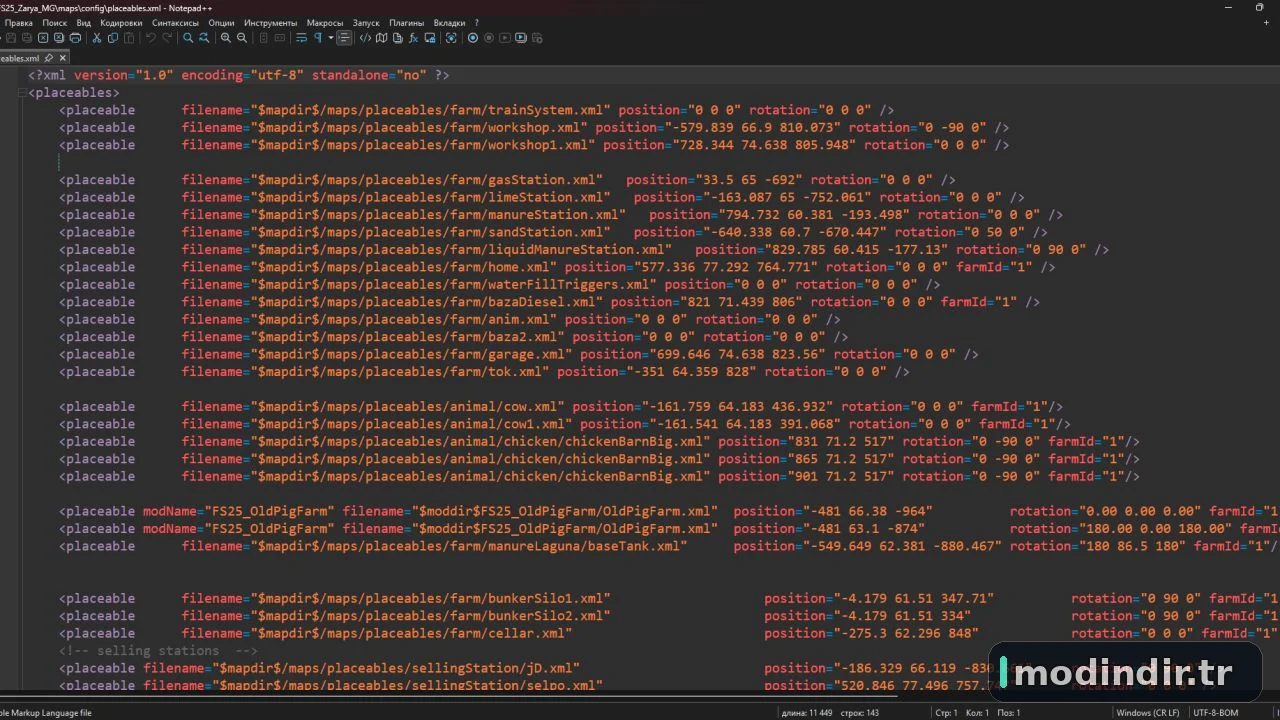
Task: Toggle file monitoring eye icon
Action: point(451,38)
